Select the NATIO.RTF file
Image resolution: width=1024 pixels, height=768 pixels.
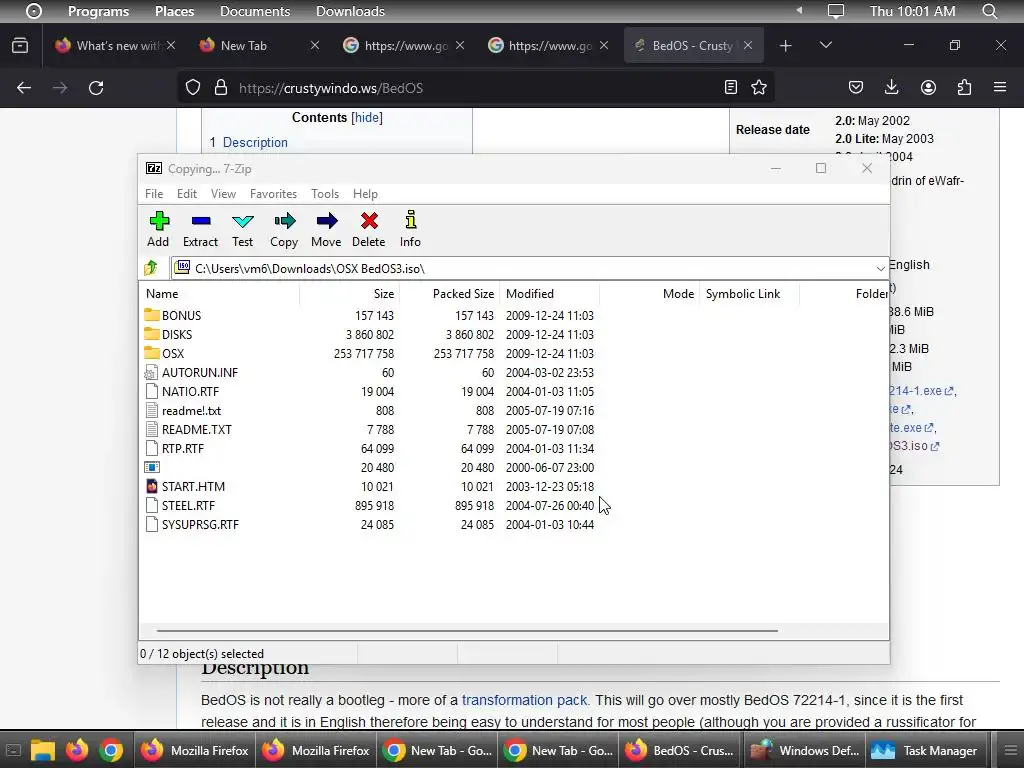point(189,392)
